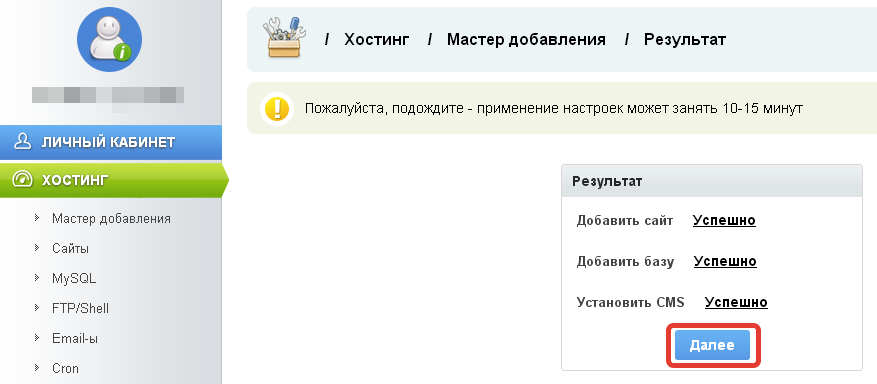Click the arrow bullet beside Мастер добавления
Screen dimensions: 877x384
(x=37, y=217)
